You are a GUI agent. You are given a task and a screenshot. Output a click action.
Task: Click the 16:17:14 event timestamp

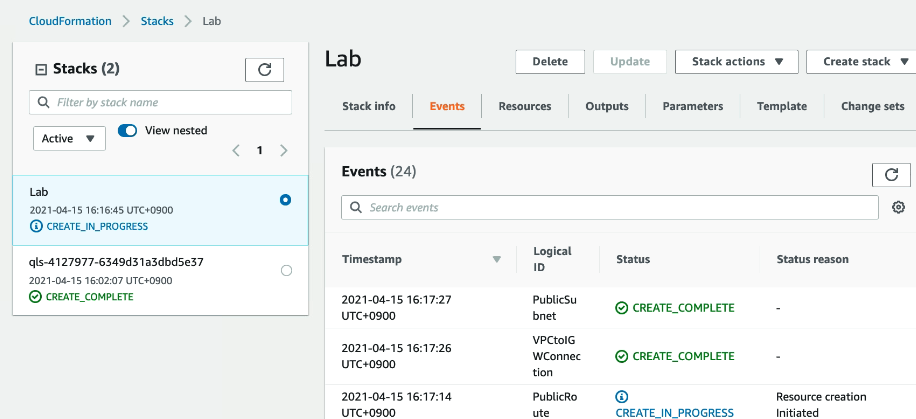click(x=397, y=405)
